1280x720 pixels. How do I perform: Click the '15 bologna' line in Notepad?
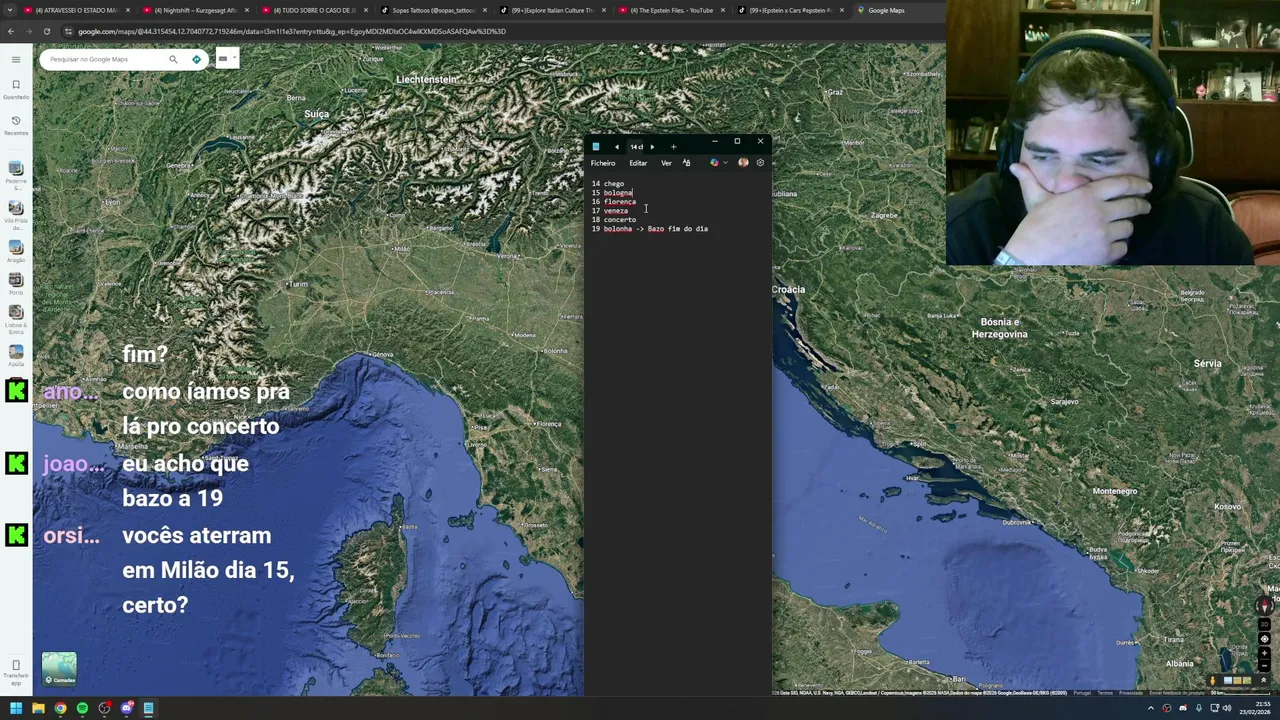[x=612, y=193]
